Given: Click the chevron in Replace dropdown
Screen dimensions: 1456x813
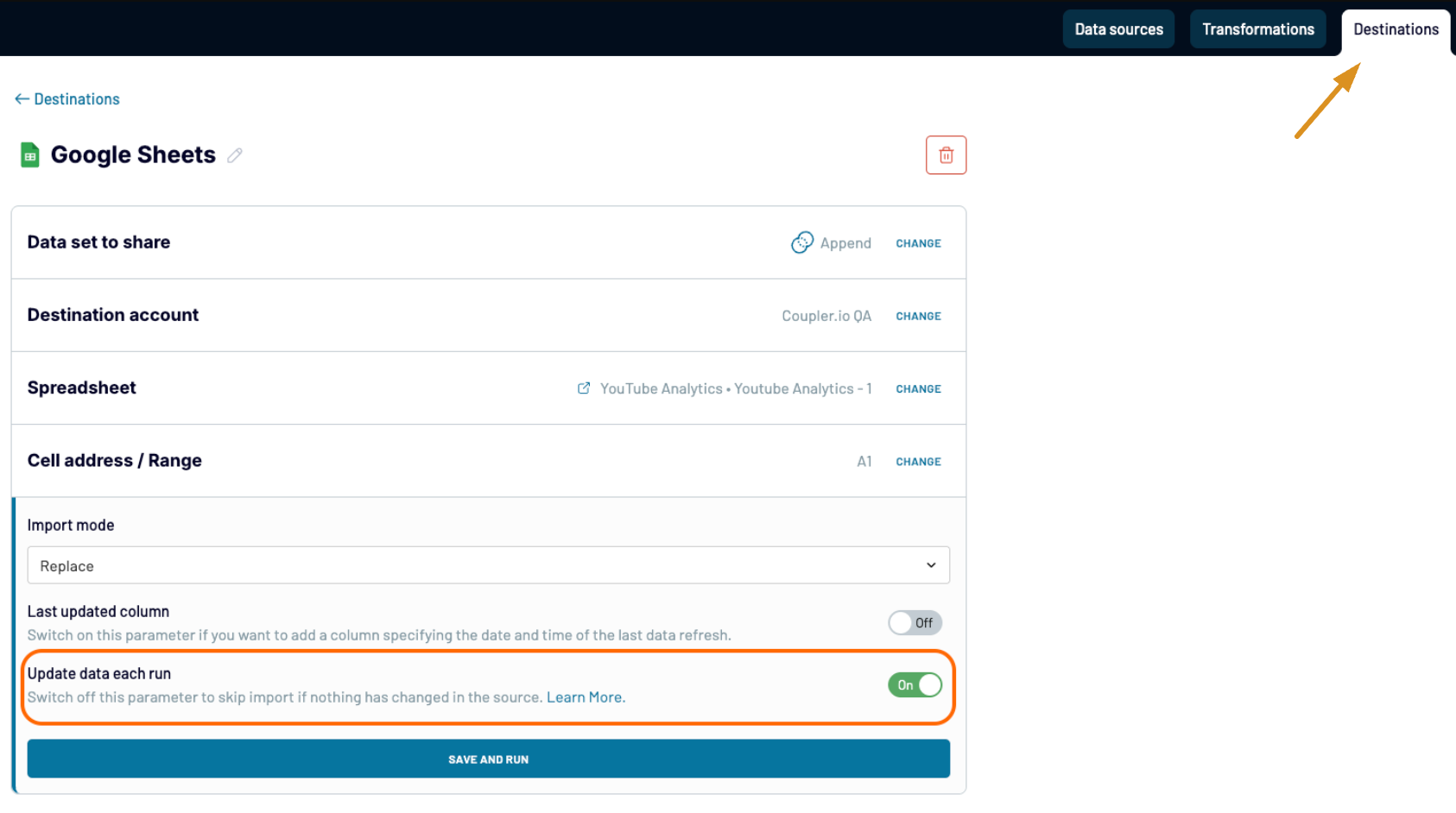Looking at the screenshot, I should tap(931, 565).
